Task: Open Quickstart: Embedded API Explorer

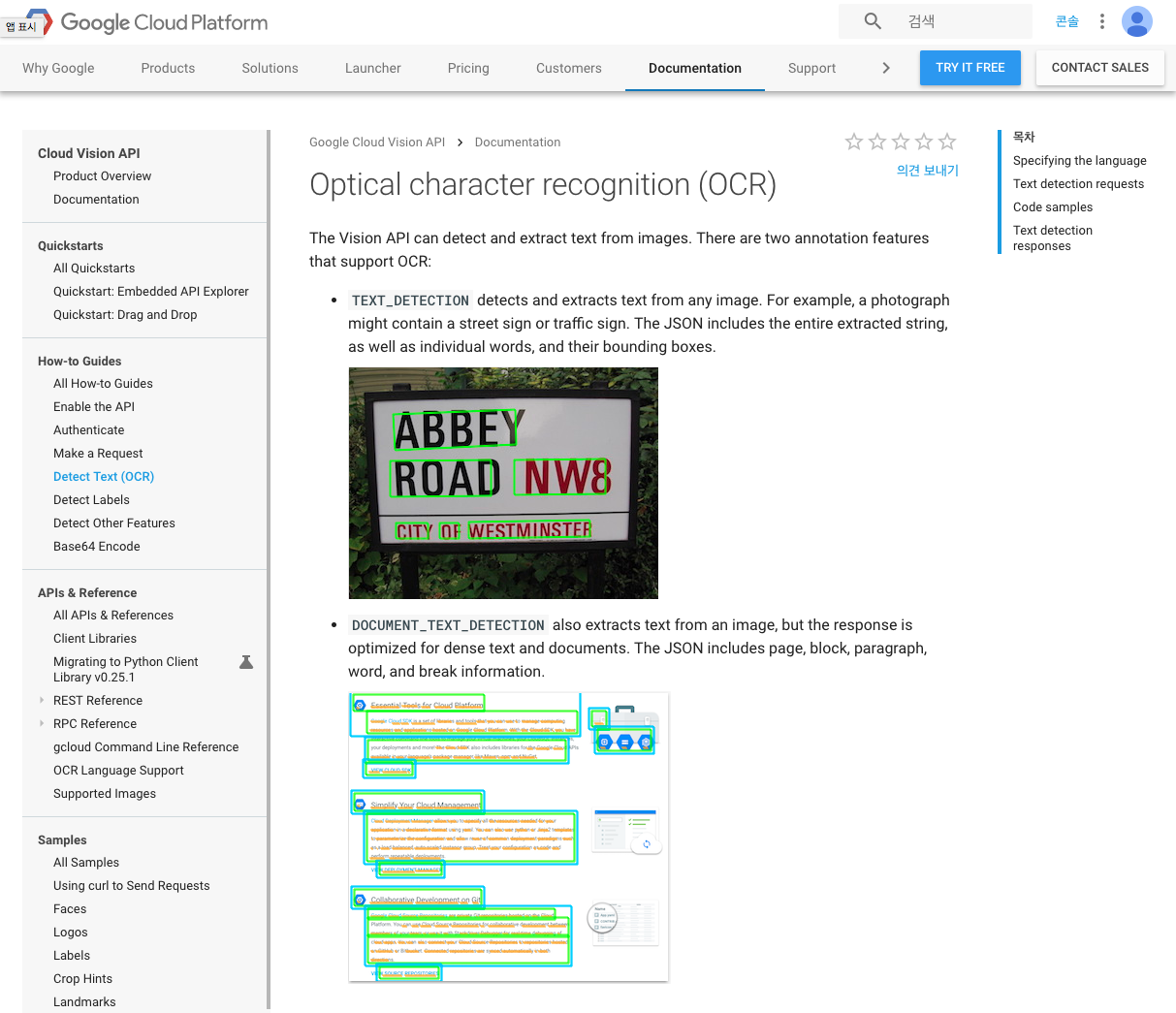Action: [x=151, y=292]
